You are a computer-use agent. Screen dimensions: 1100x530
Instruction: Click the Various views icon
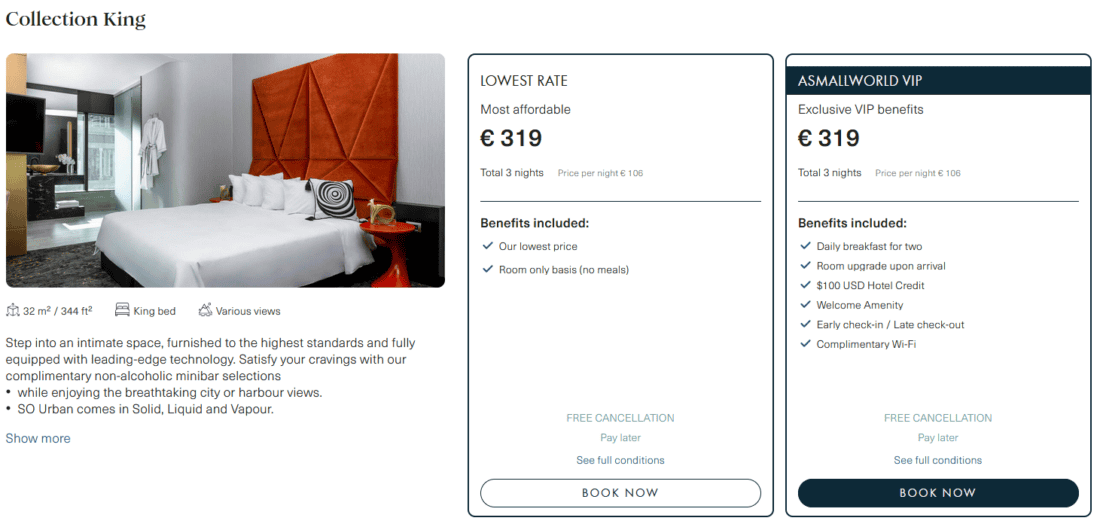tap(205, 310)
